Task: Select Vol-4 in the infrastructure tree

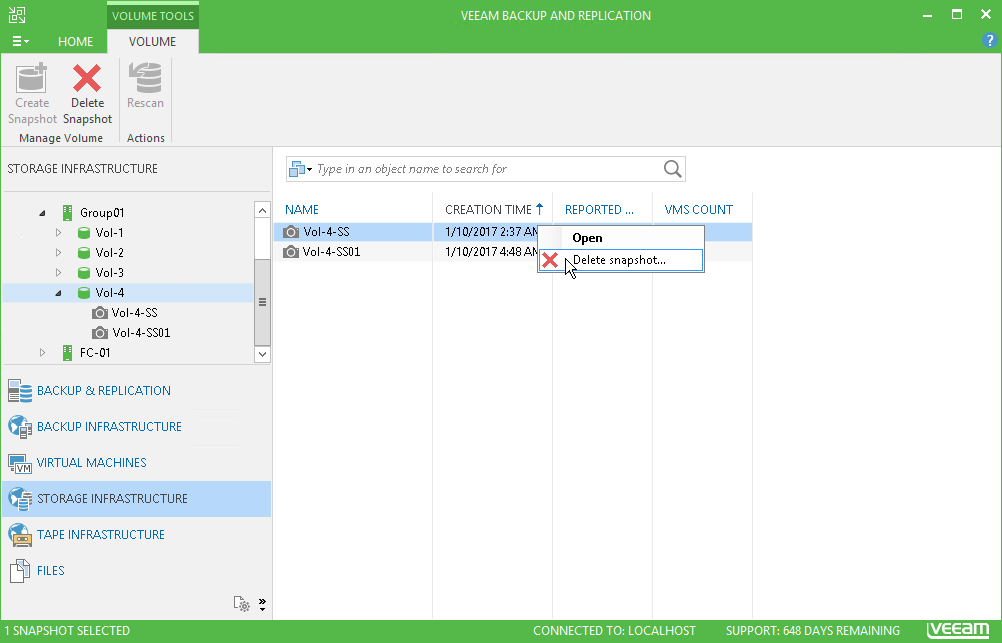Action: (x=109, y=293)
